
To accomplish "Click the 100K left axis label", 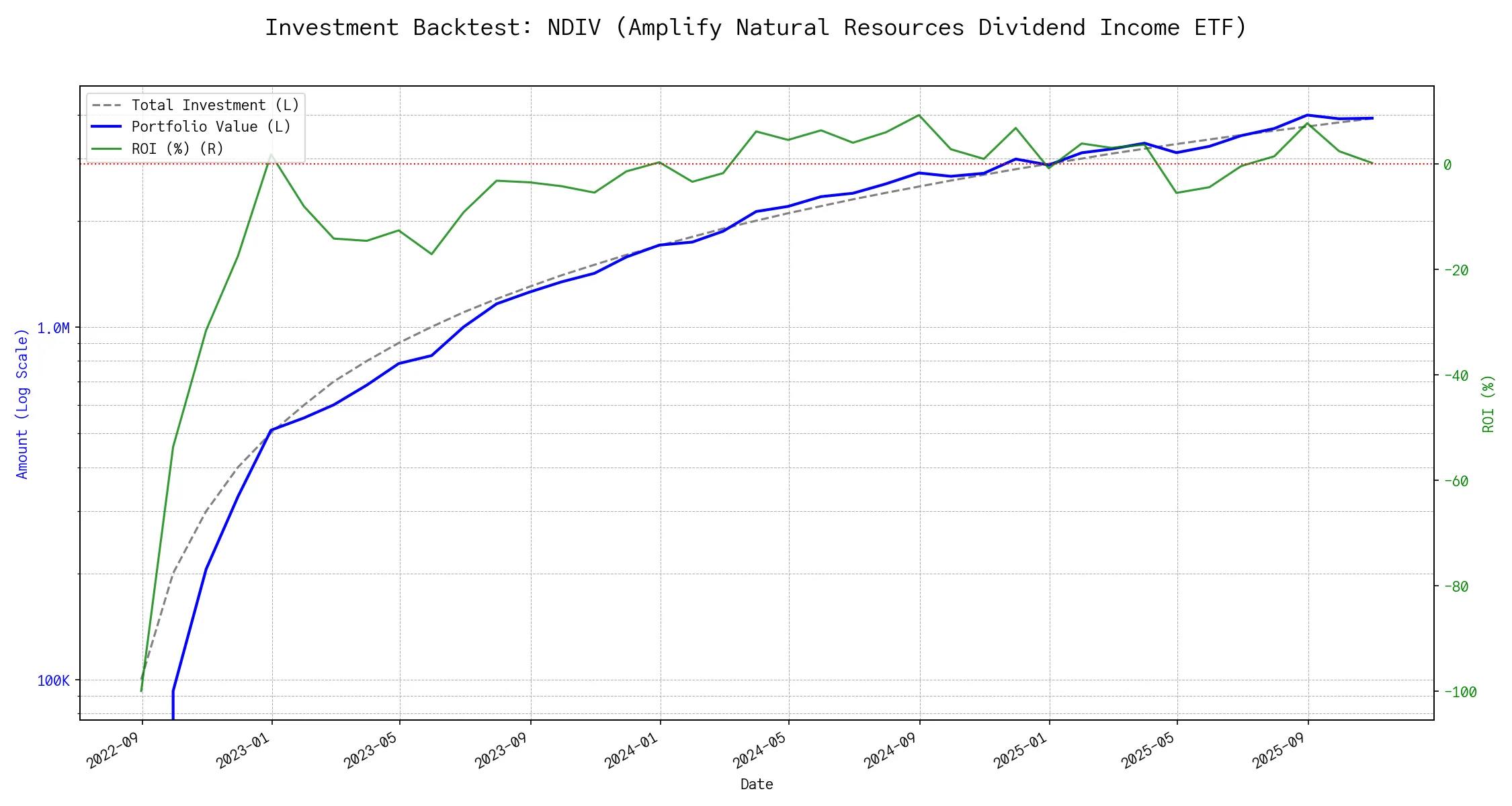I will coord(53,681).
